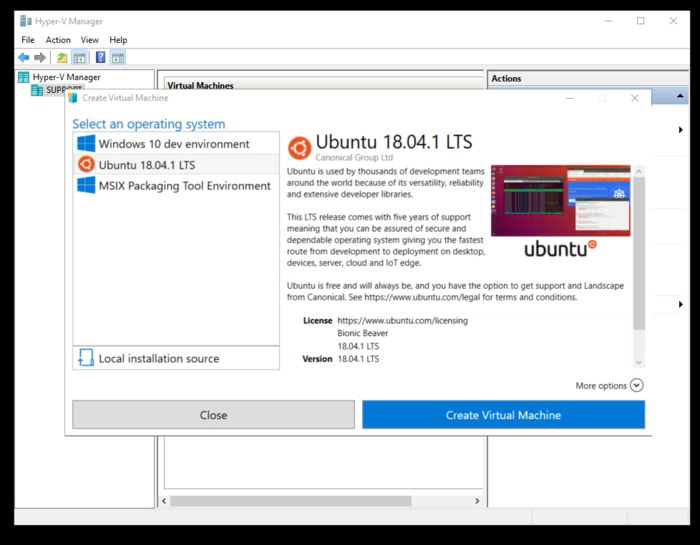Click the blue Help question mark icon

coord(101,57)
